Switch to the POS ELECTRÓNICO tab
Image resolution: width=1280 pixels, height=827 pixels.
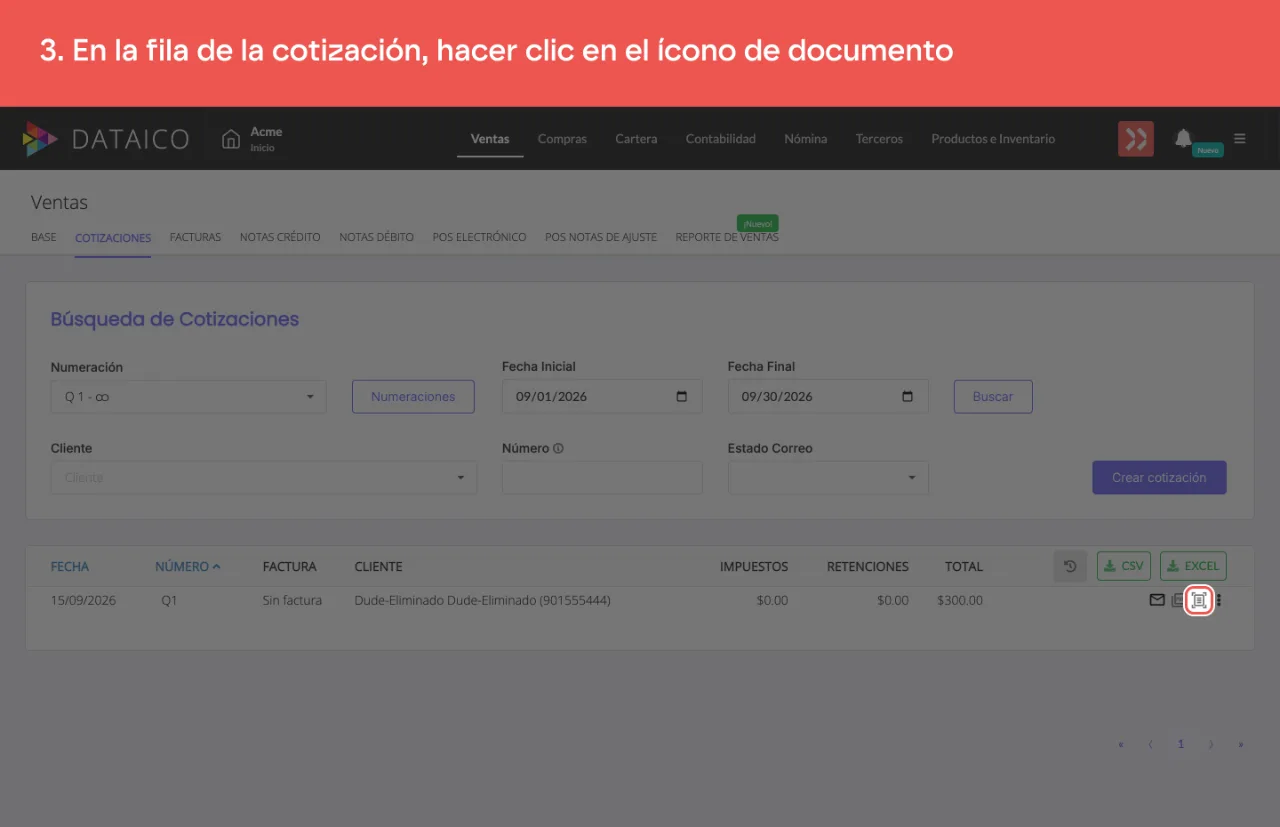click(x=479, y=237)
